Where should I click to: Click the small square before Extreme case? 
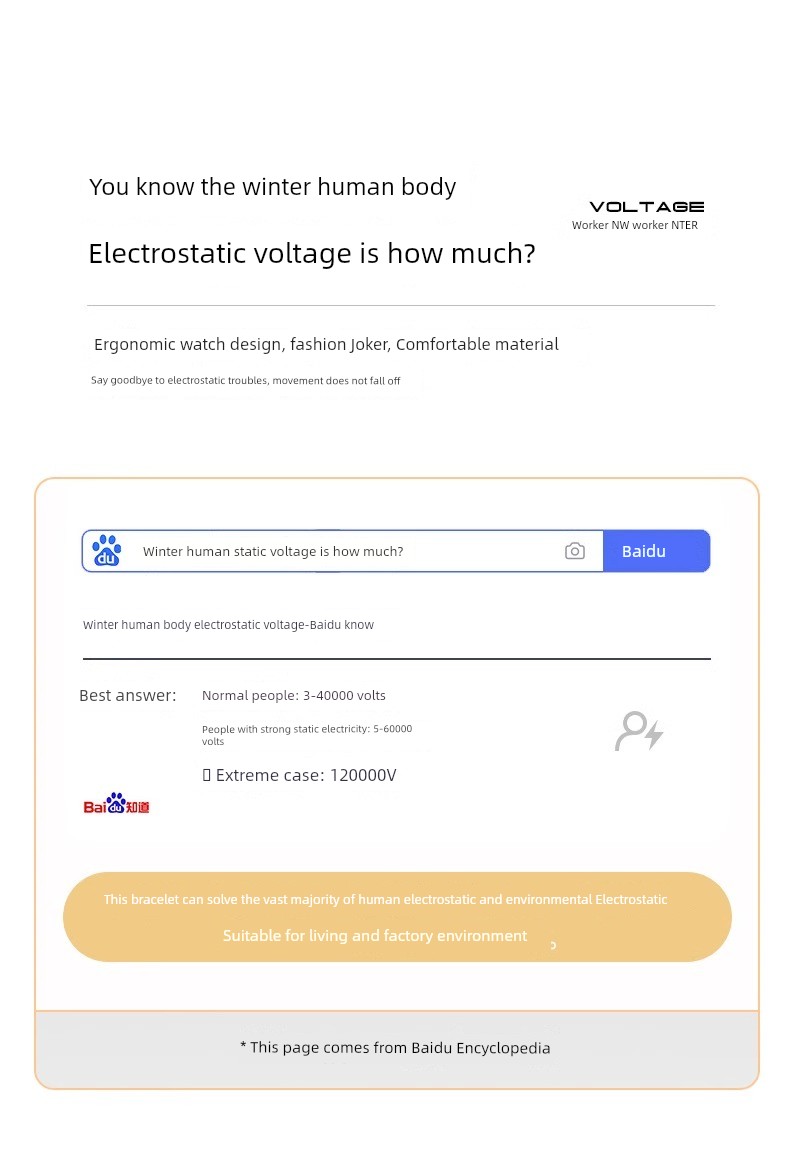(207, 775)
